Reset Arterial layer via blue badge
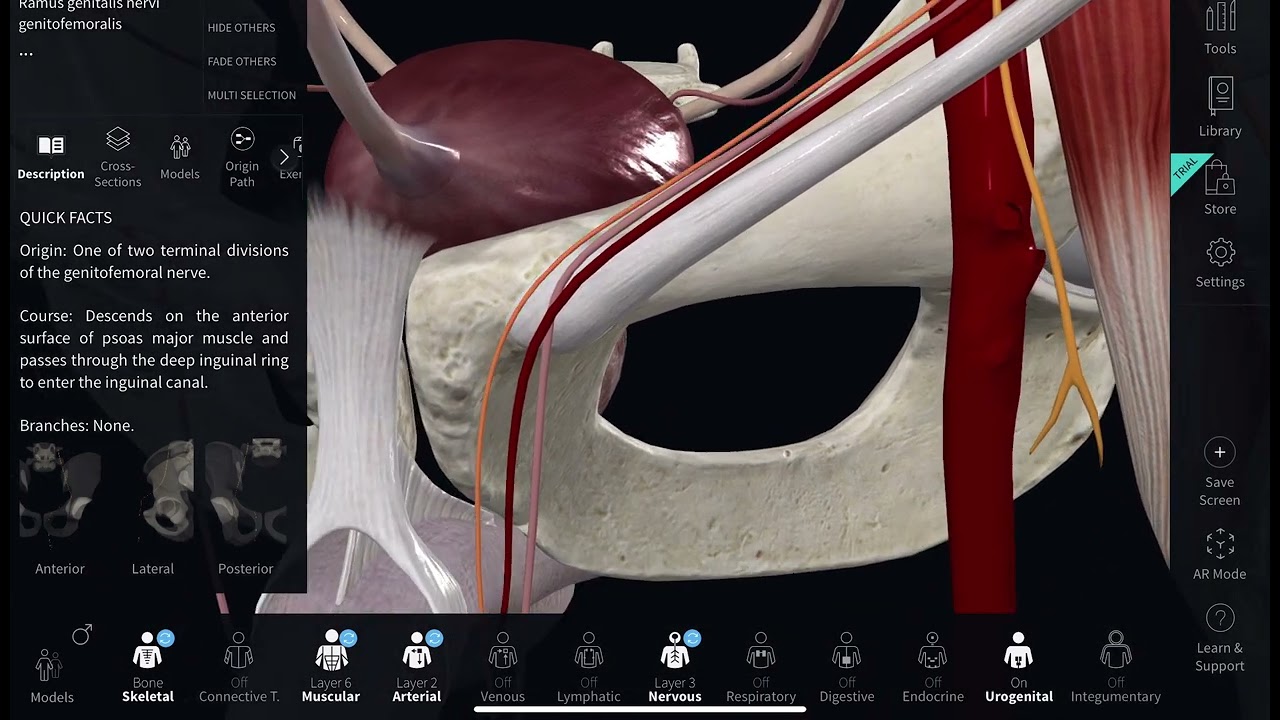1280x720 pixels. (435, 638)
